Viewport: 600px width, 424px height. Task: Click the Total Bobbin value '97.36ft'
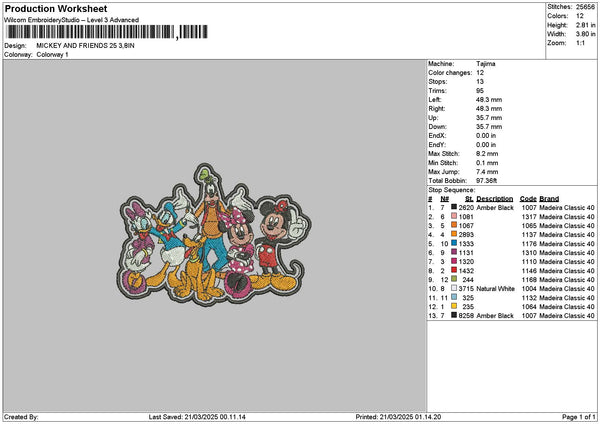coord(486,181)
